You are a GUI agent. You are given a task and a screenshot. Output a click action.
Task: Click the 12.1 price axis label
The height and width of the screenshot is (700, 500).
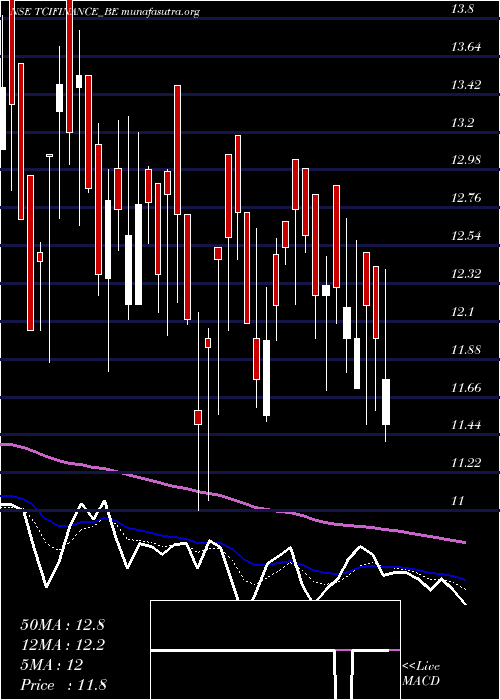pyautogui.click(x=462, y=312)
